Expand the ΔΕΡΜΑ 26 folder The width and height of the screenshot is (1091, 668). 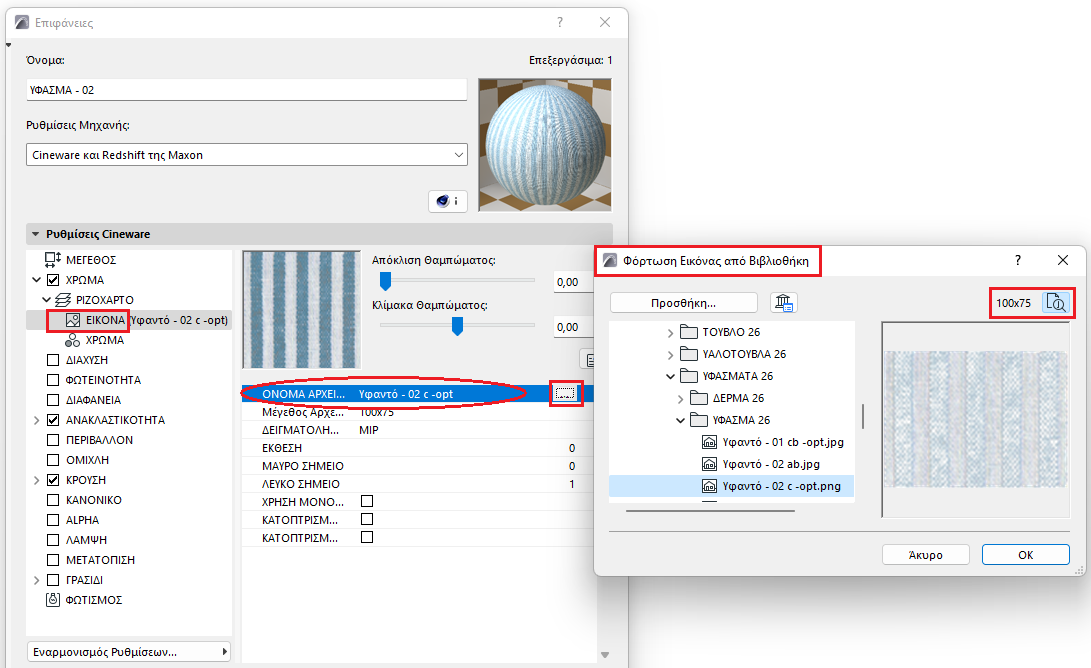click(x=680, y=399)
